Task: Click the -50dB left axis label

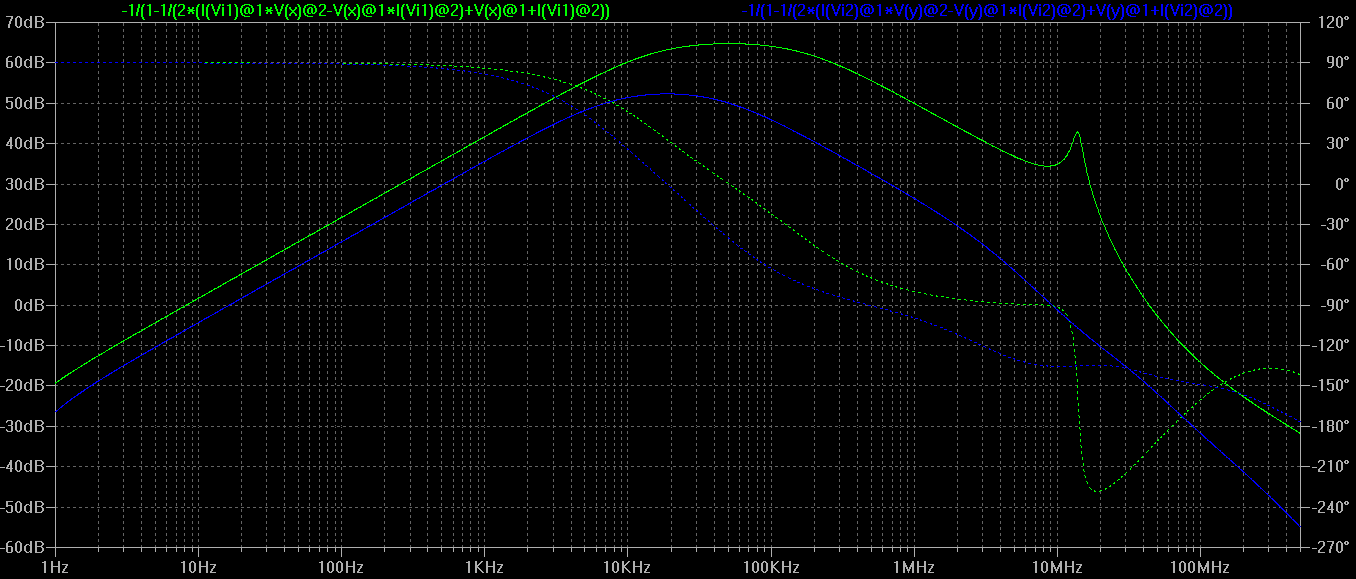Action: (23, 507)
